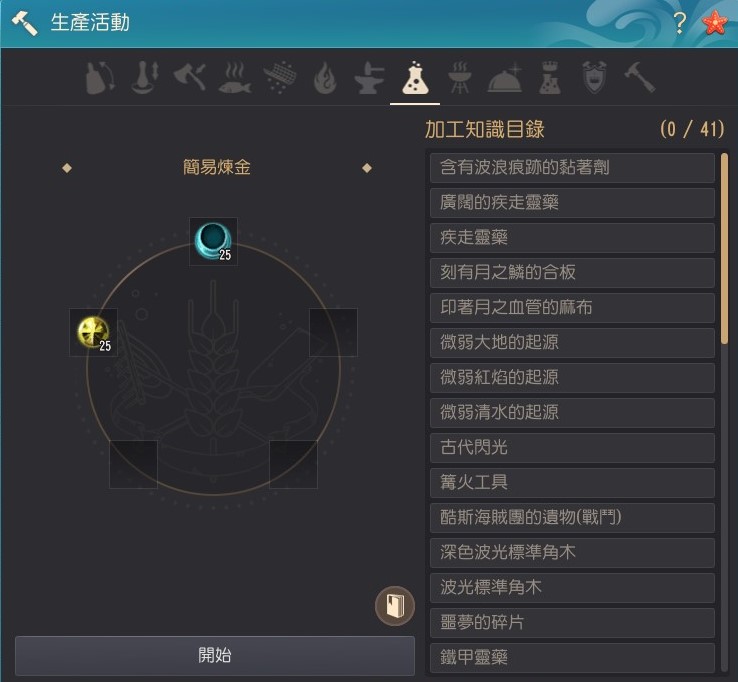Screen dimensions: 738x682
Task: Select the anvil manufacture processing icon
Action: [369, 79]
